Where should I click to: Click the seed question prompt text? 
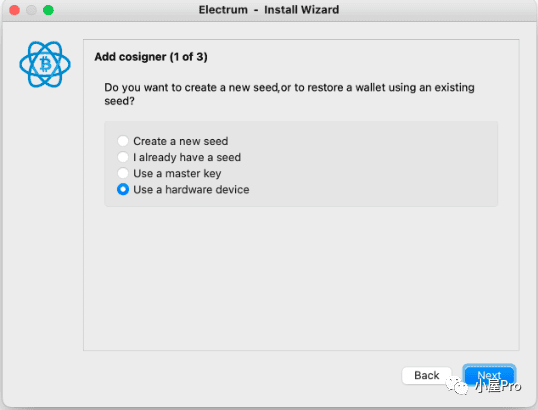289,94
